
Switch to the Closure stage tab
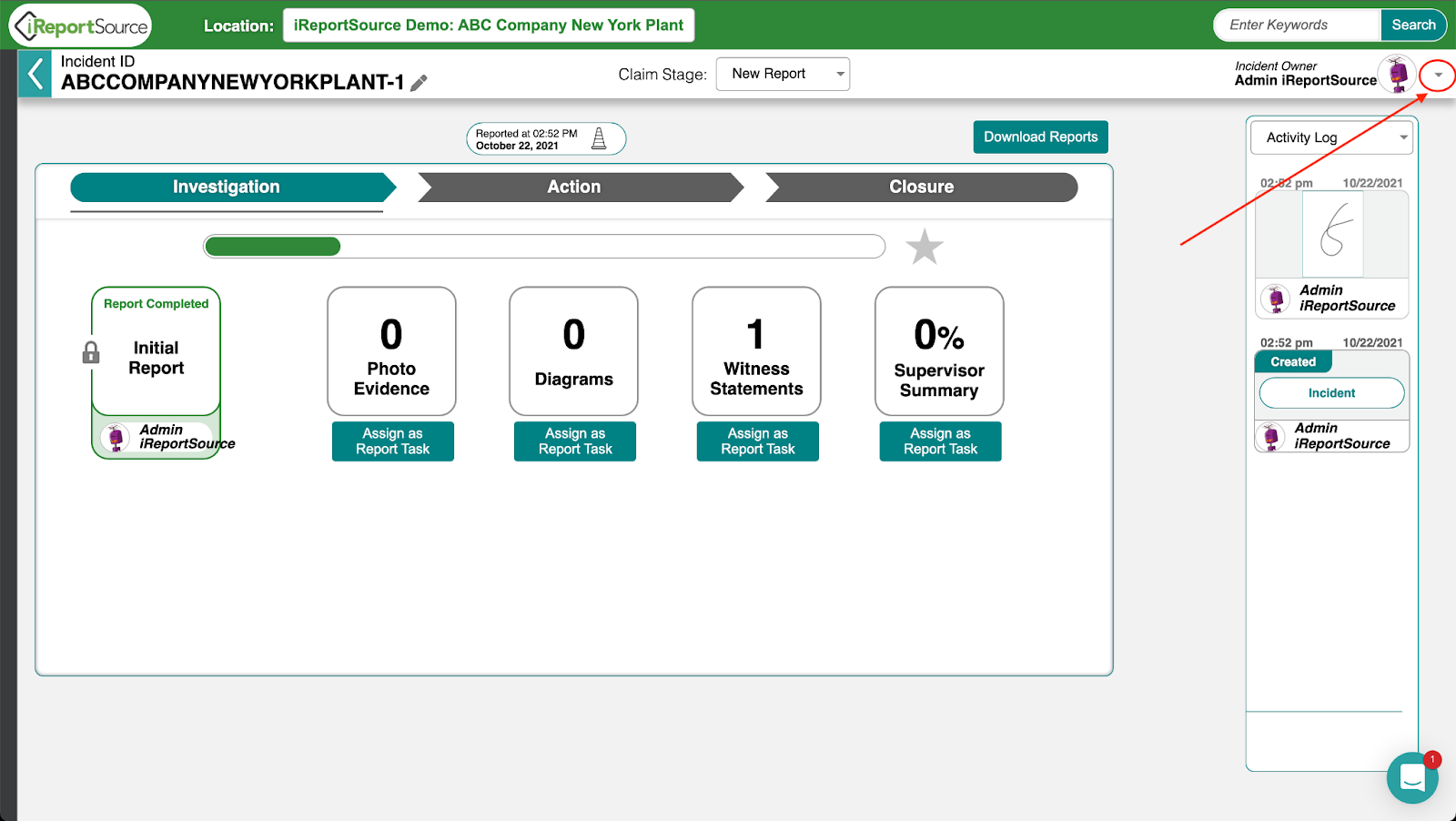click(922, 188)
